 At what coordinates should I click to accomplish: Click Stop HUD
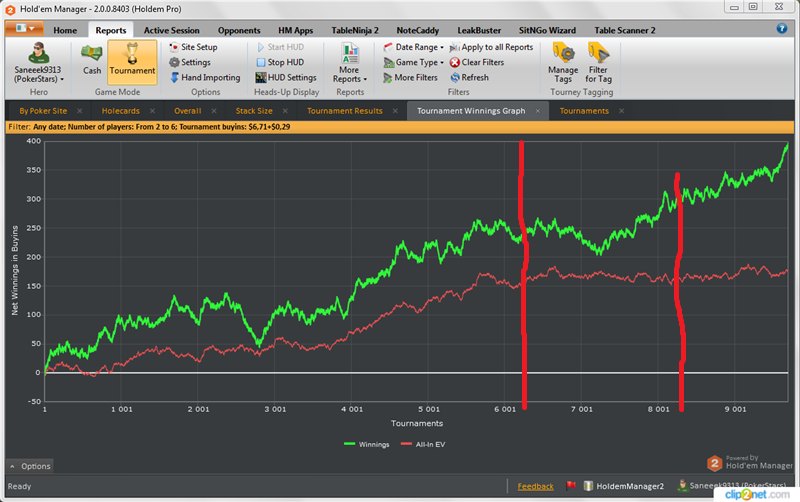click(x=280, y=62)
